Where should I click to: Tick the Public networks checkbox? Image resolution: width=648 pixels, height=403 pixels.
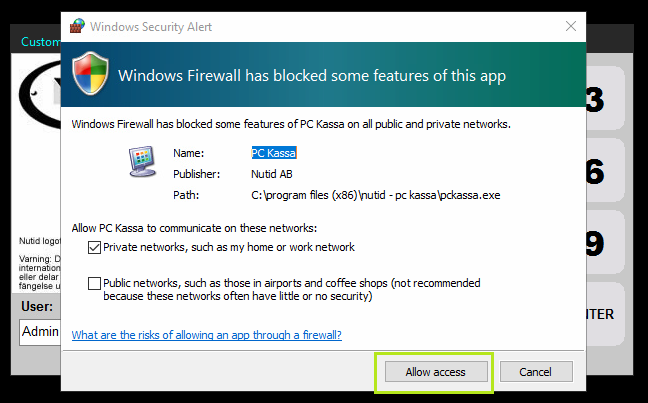(x=95, y=283)
